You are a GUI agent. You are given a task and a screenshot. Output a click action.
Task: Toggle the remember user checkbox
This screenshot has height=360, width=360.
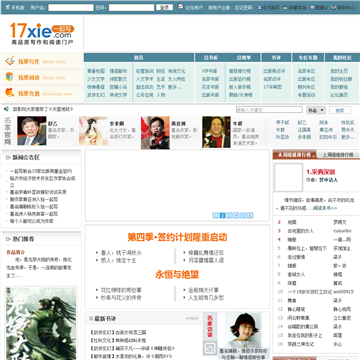tap(181, 6)
